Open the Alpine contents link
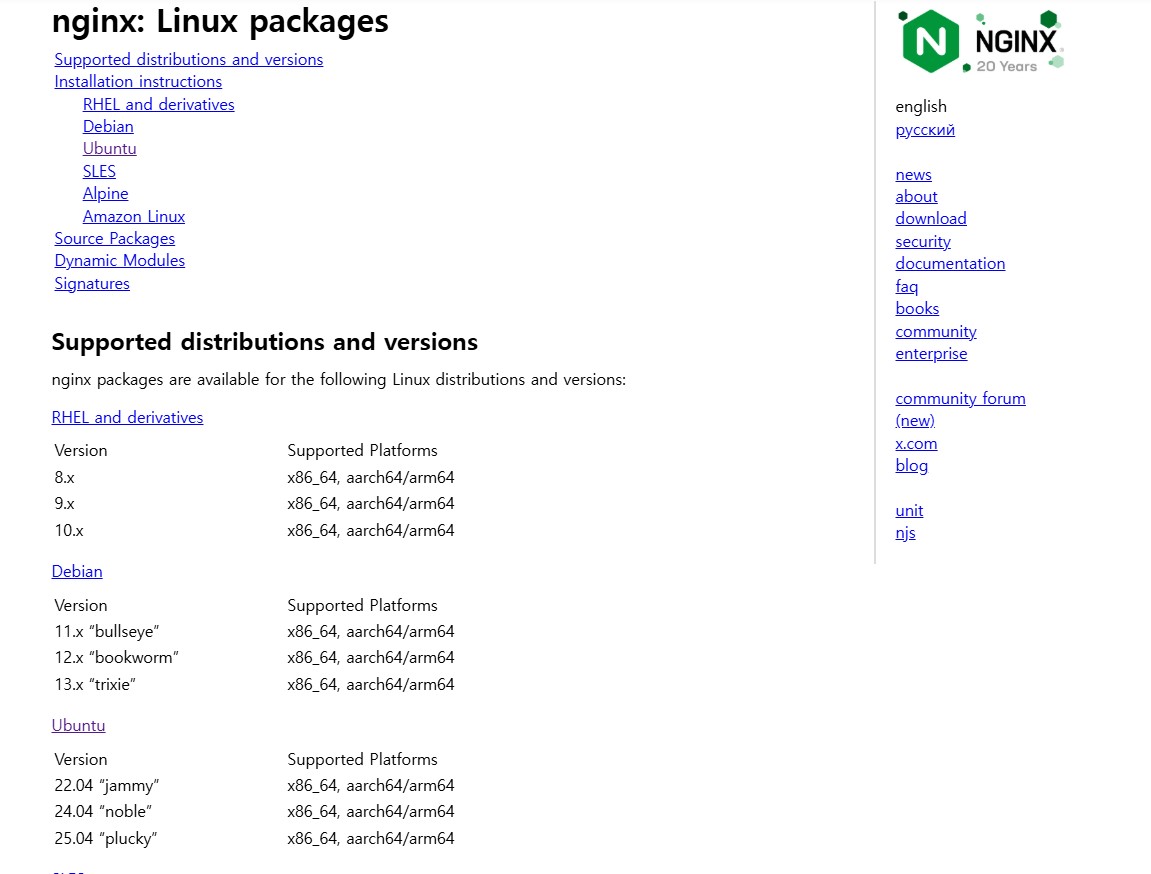Viewport: 1151px width, 874px height. point(106,194)
